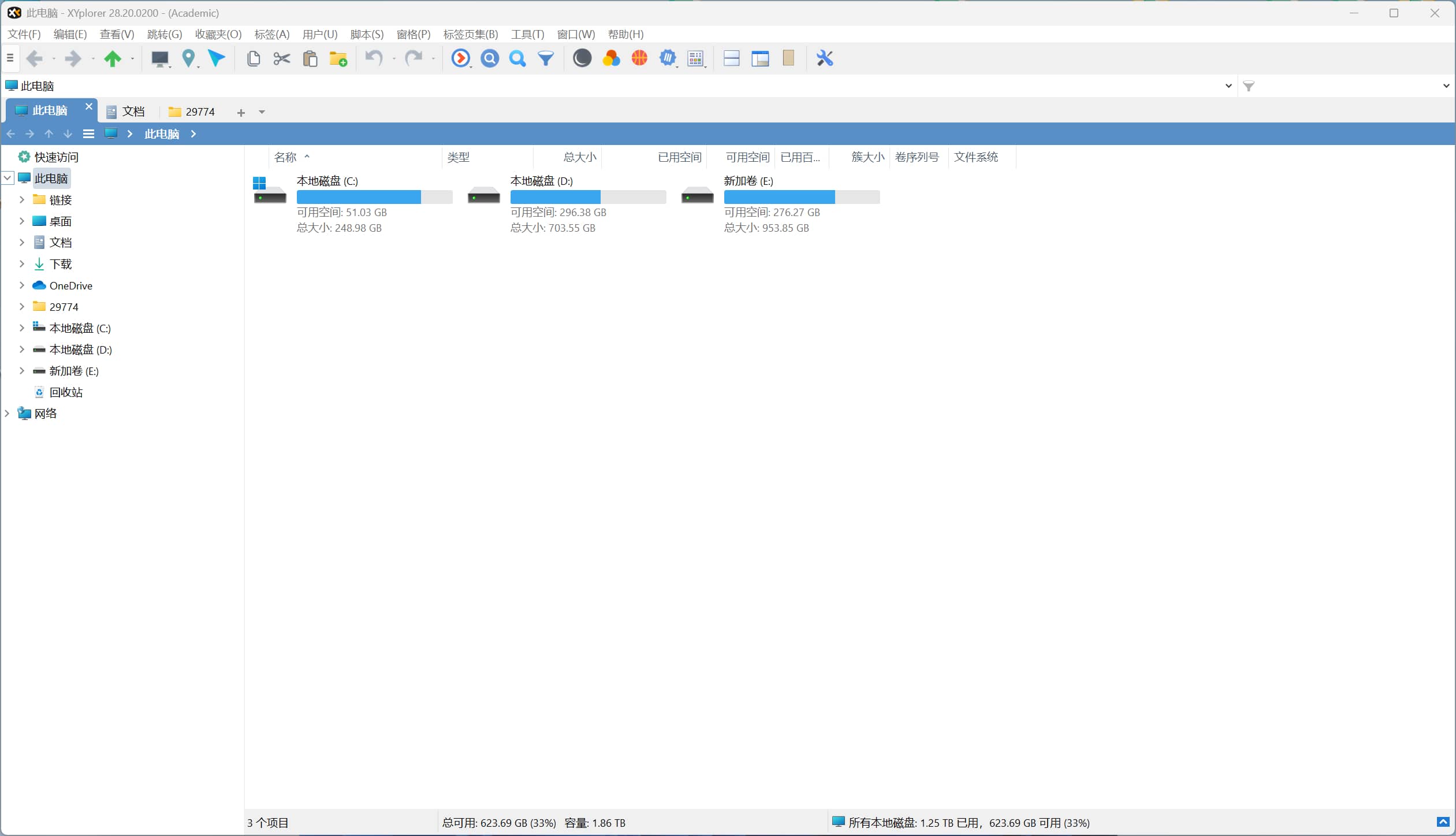Click the 3 个项目 status bar text
Viewport: 1456px width, 836px height.
coord(268,823)
